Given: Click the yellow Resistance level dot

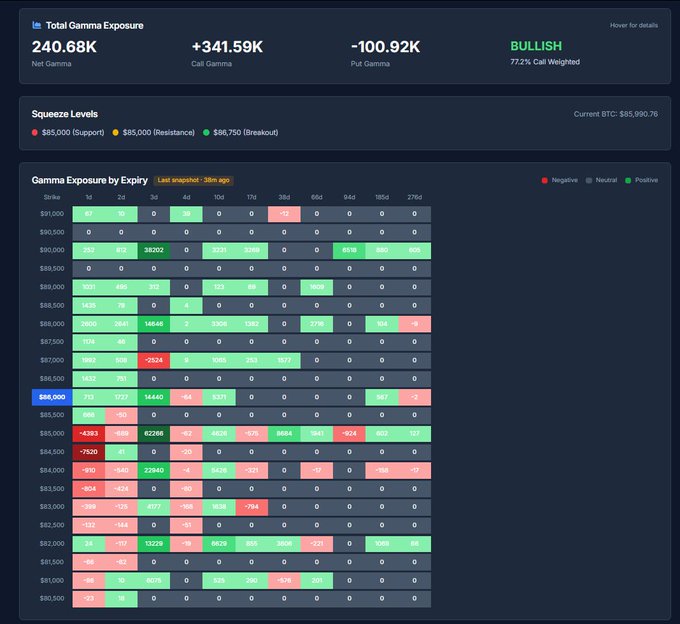Looking at the screenshot, I should click(115, 132).
